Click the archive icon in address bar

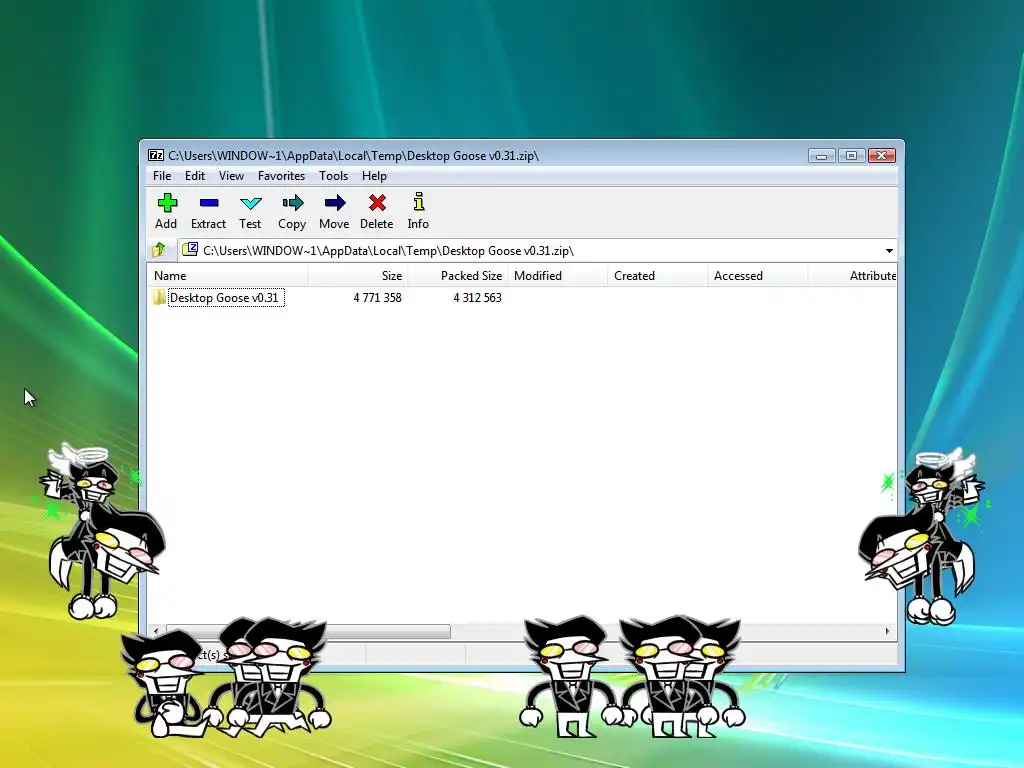190,249
